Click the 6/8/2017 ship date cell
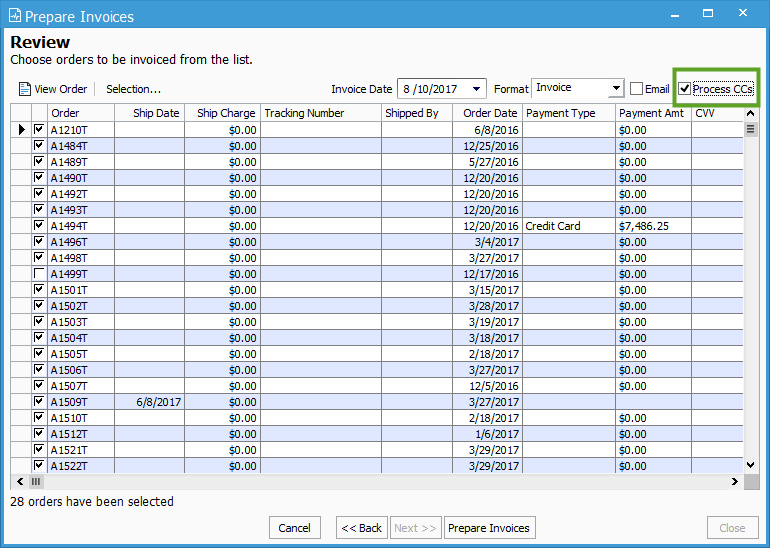Image resolution: width=770 pixels, height=548 pixels. (x=150, y=402)
